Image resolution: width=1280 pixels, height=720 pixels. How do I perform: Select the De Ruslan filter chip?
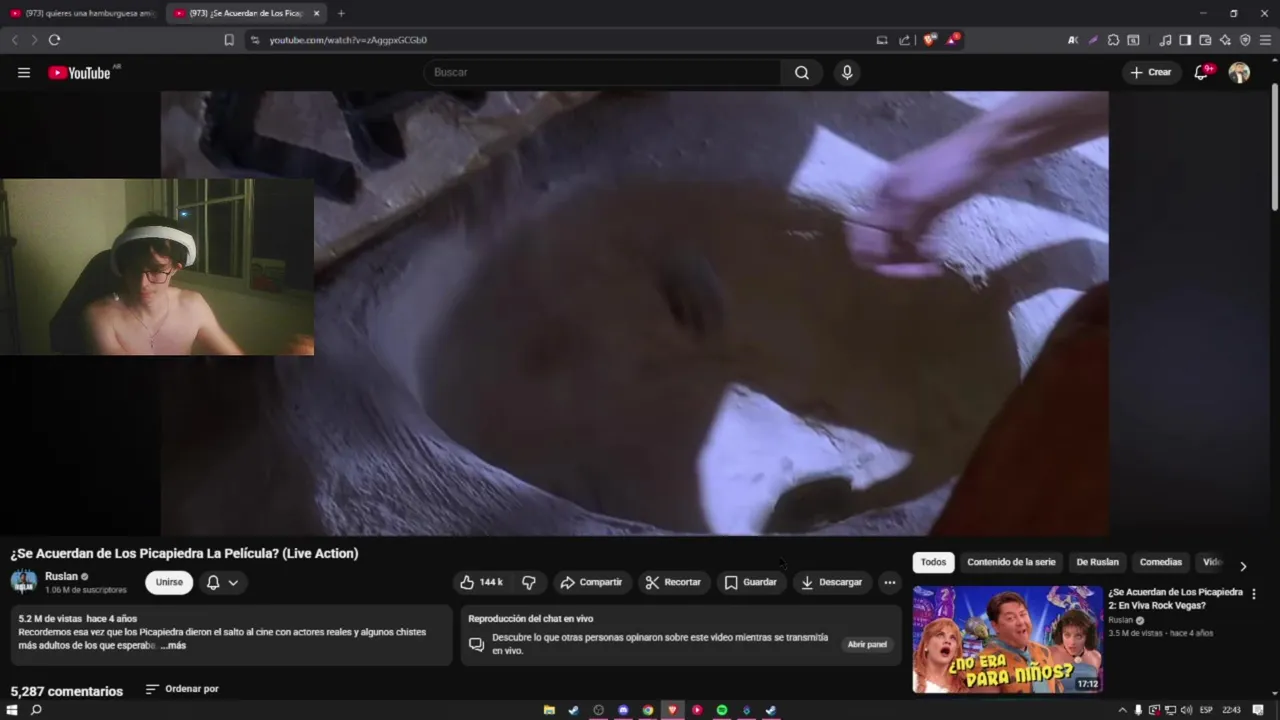pos(1097,562)
